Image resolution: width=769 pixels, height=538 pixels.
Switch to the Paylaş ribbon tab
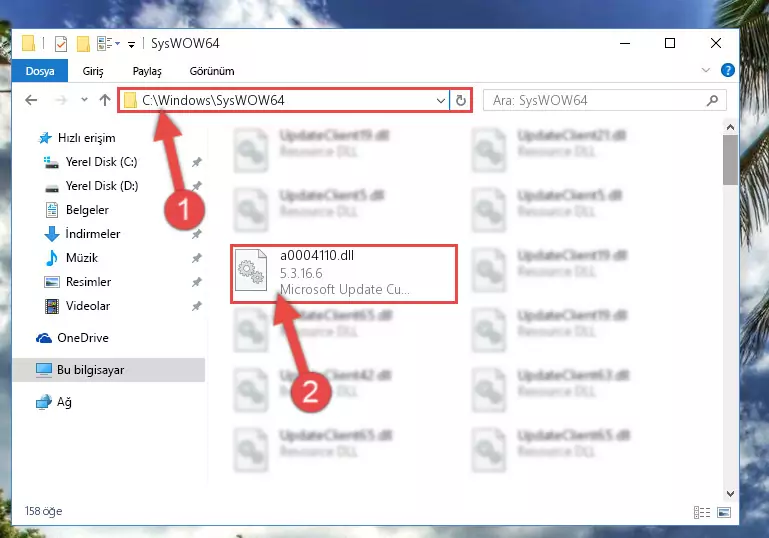147,71
